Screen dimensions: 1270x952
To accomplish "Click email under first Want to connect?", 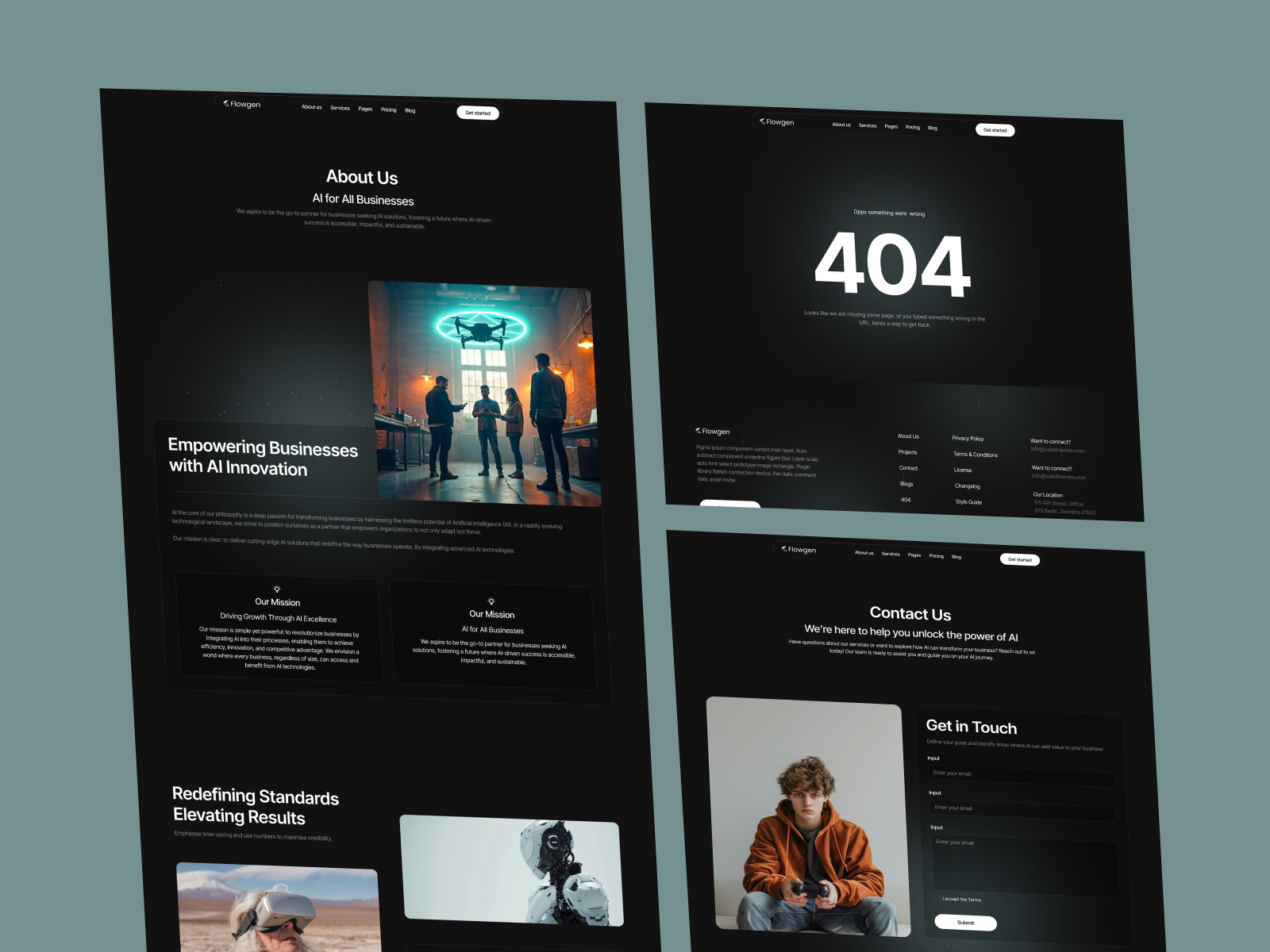I will tap(1057, 450).
